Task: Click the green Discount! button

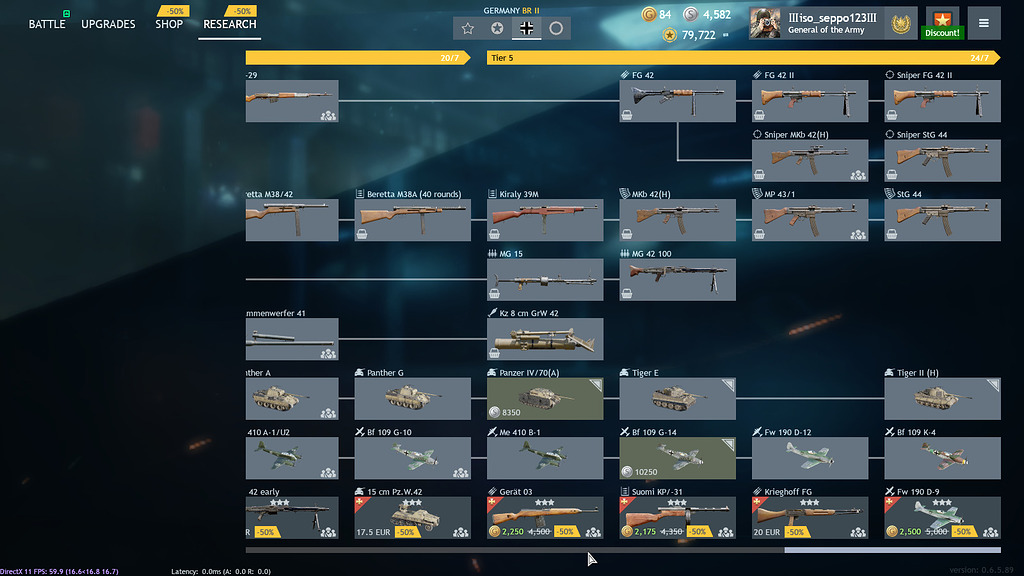Action: tap(941, 32)
